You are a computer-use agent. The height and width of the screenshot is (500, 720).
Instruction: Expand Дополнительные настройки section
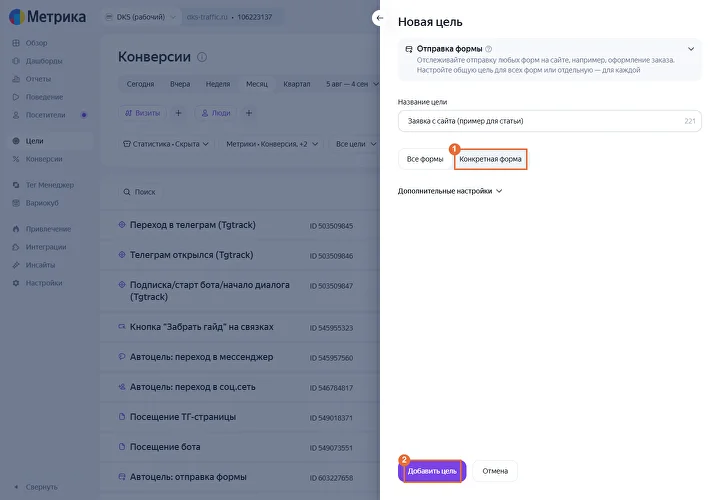coord(450,191)
